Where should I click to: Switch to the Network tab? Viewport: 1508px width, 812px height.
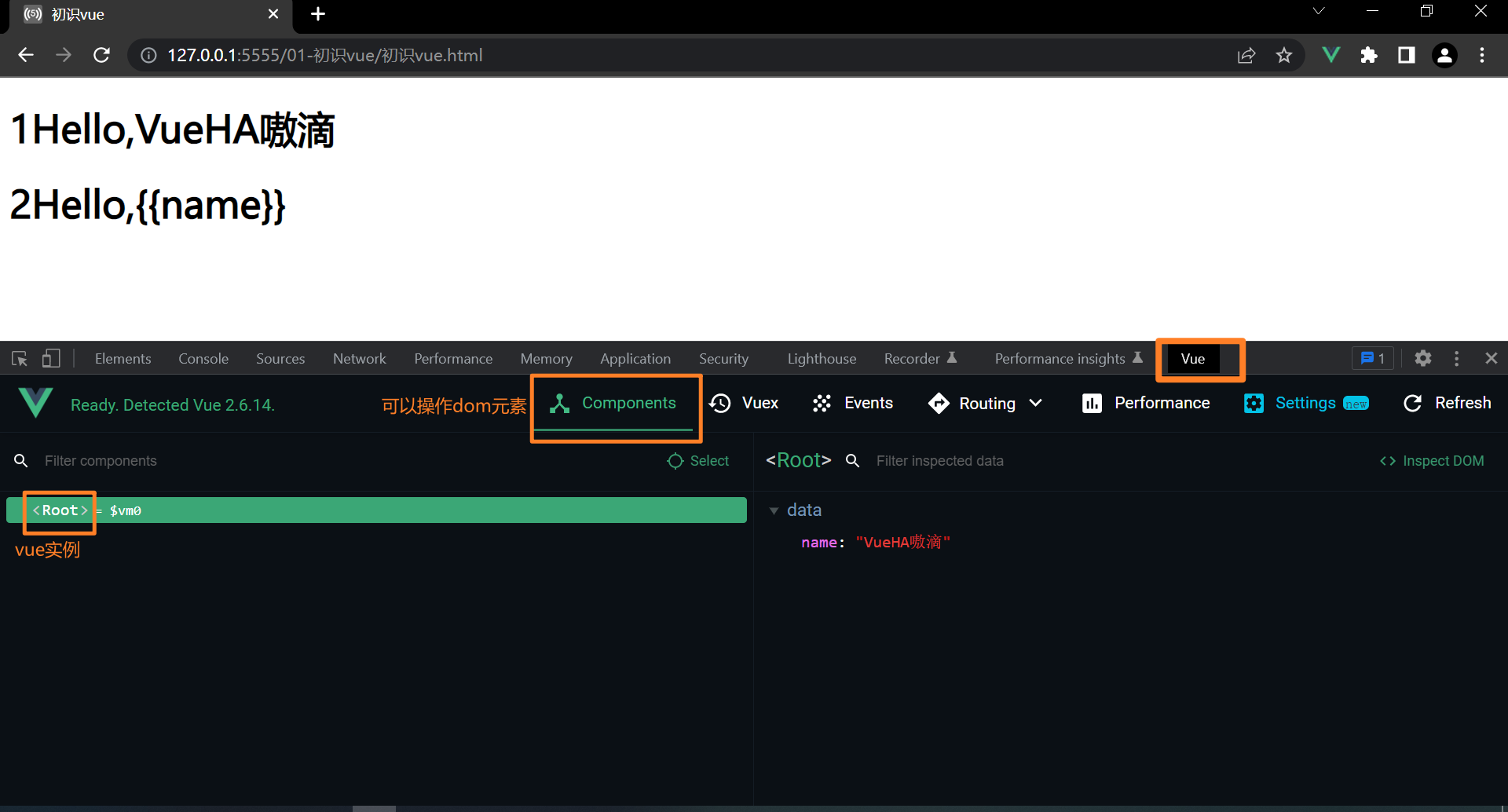(x=360, y=359)
